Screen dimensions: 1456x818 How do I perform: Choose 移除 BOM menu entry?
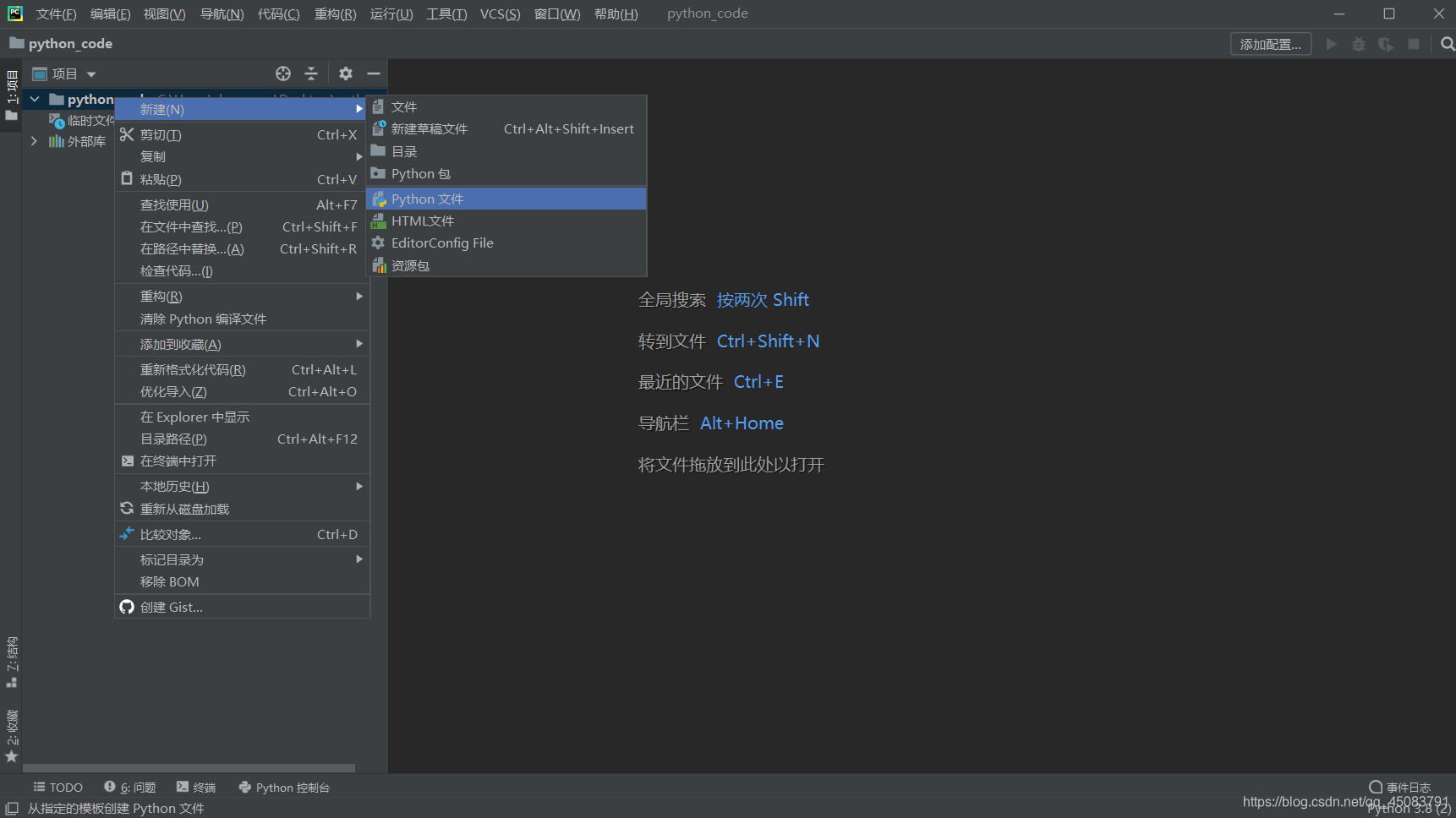(243, 581)
